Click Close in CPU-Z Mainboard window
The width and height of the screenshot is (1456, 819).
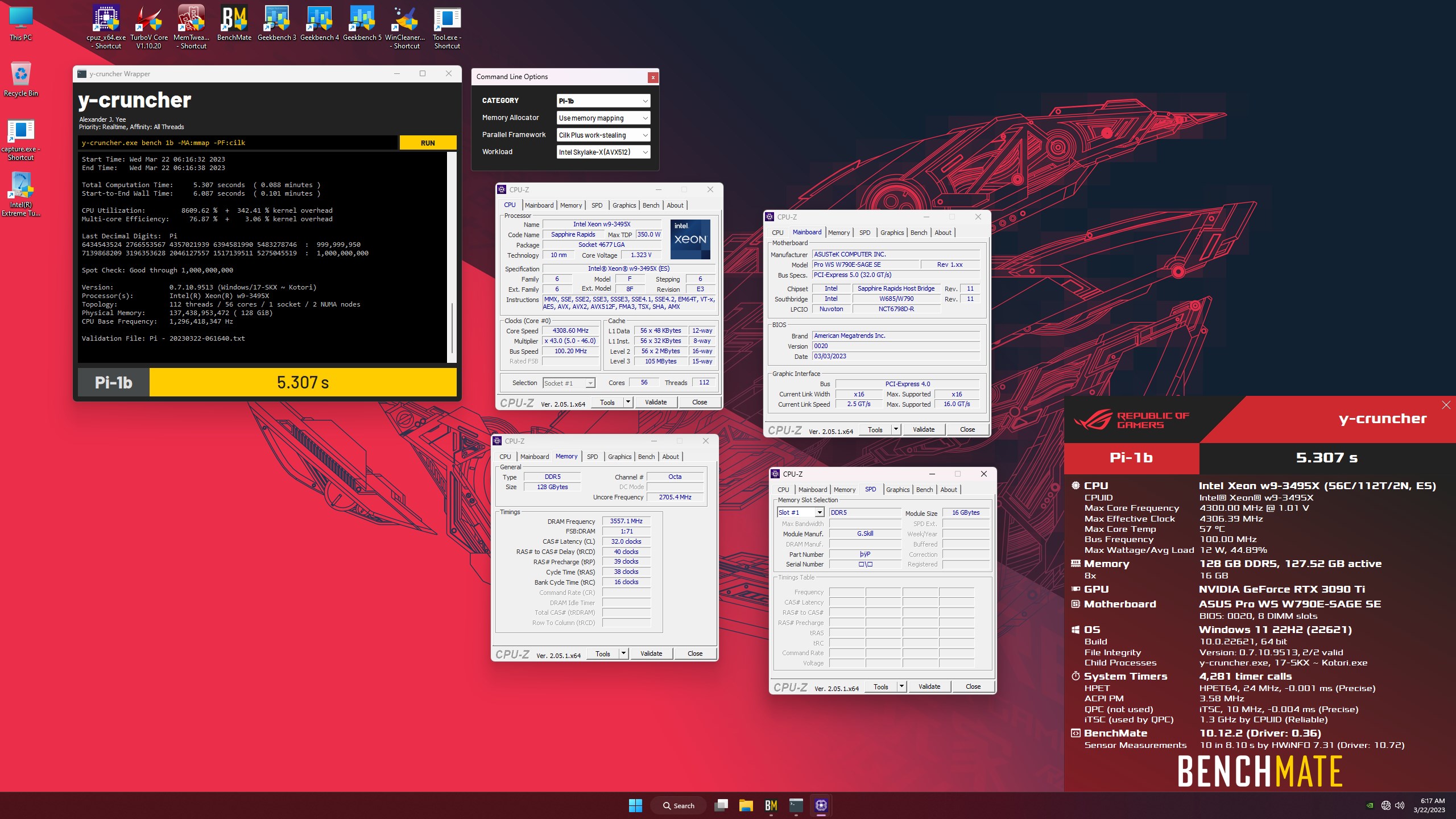[967, 429]
